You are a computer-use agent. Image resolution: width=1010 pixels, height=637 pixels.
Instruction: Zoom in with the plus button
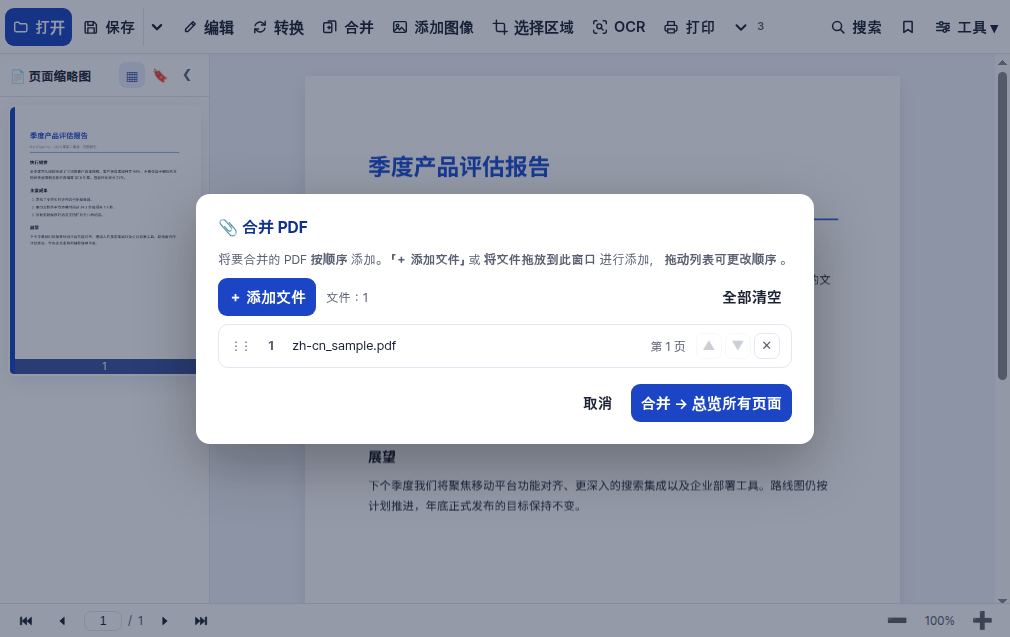click(x=982, y=620)
